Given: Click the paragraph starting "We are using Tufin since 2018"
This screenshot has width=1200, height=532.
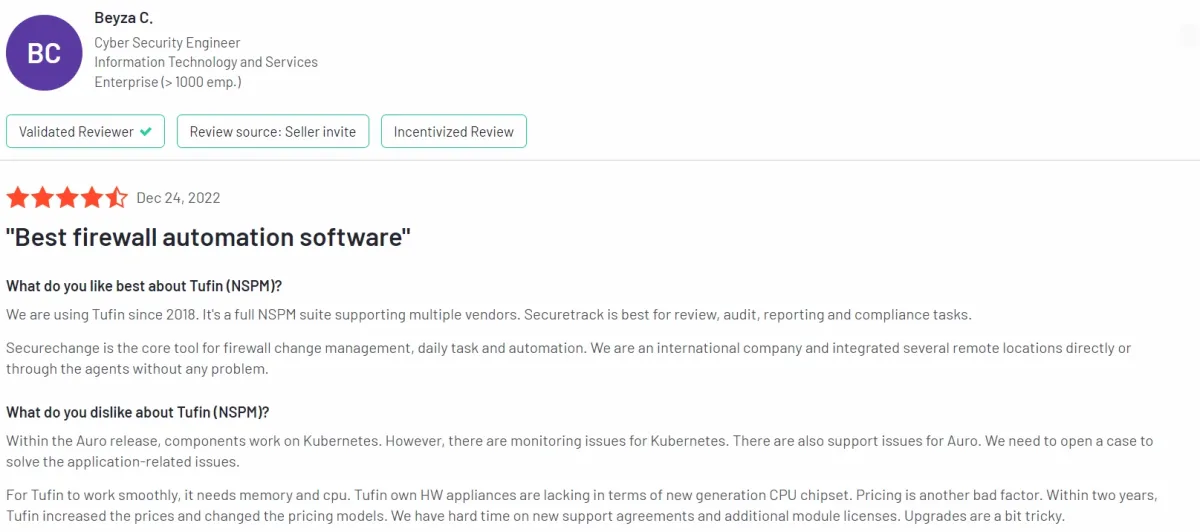Looking at the screenshot, I should coord(489,314).
